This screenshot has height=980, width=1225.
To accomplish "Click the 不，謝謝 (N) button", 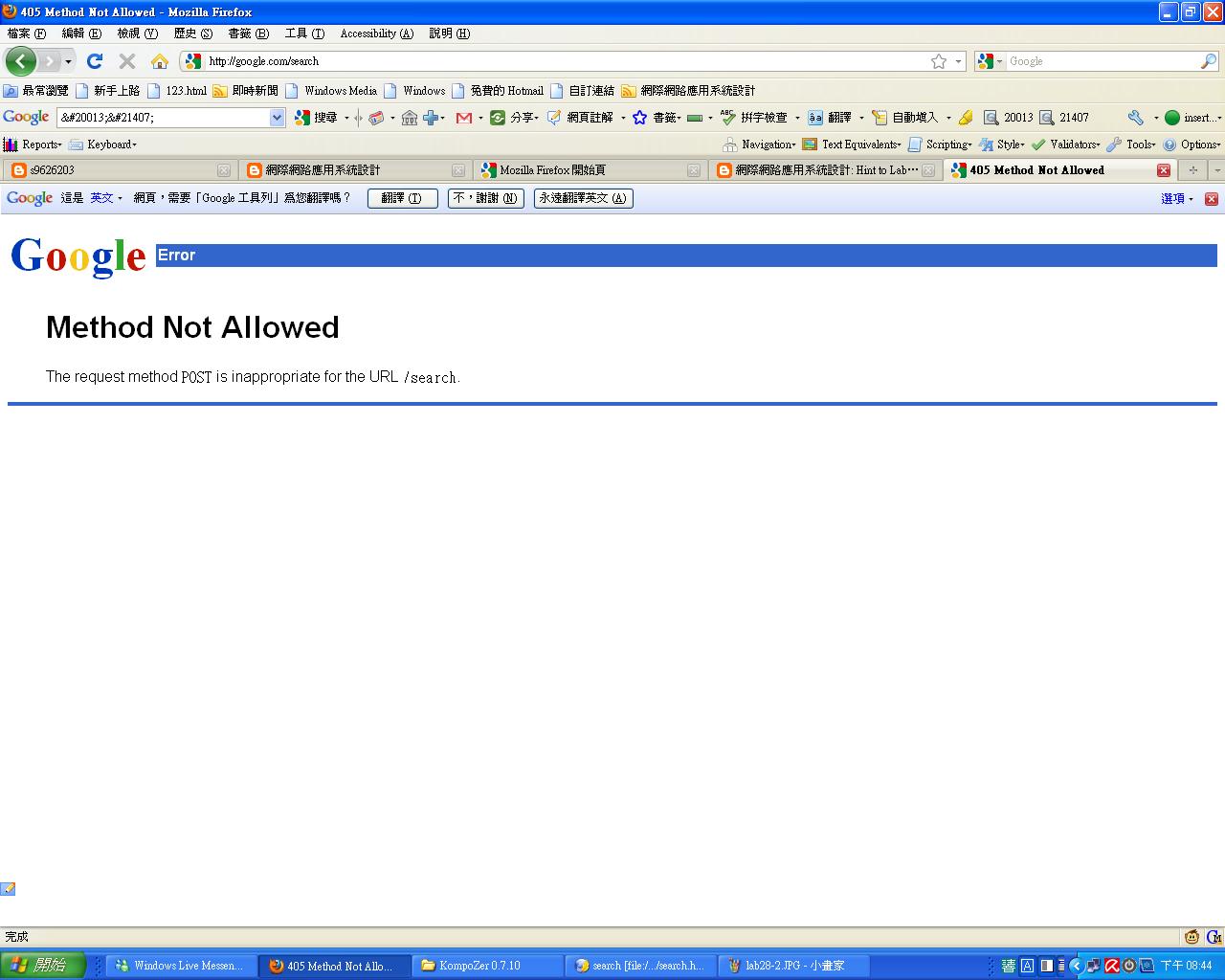I will click(485, 198).
